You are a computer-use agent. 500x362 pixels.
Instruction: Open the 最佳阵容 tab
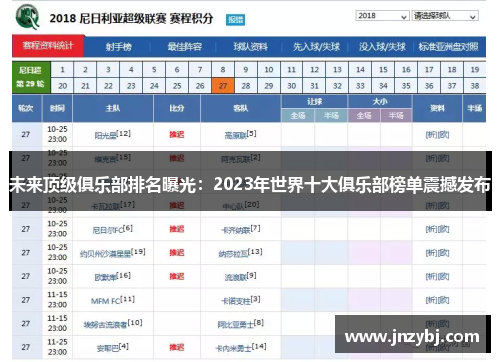[184, 47]
